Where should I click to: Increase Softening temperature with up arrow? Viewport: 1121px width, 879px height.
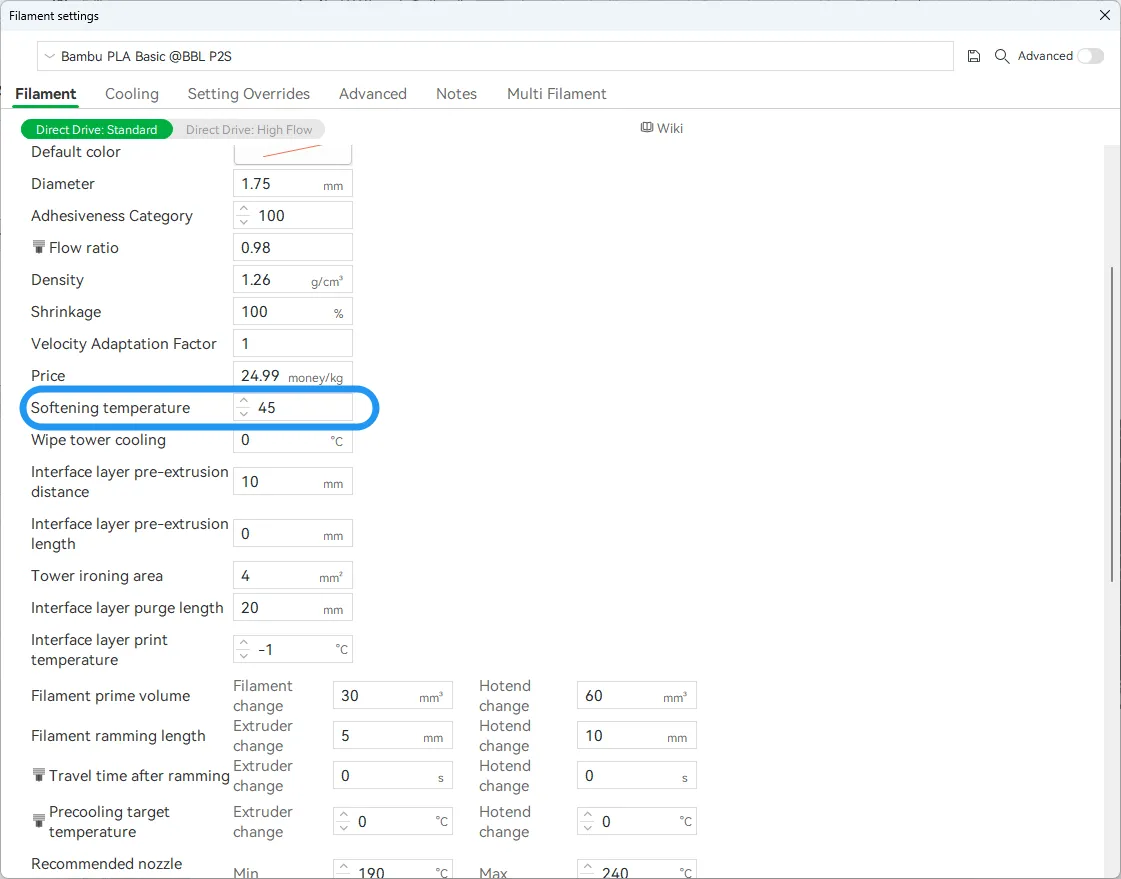tap(244, 402)
